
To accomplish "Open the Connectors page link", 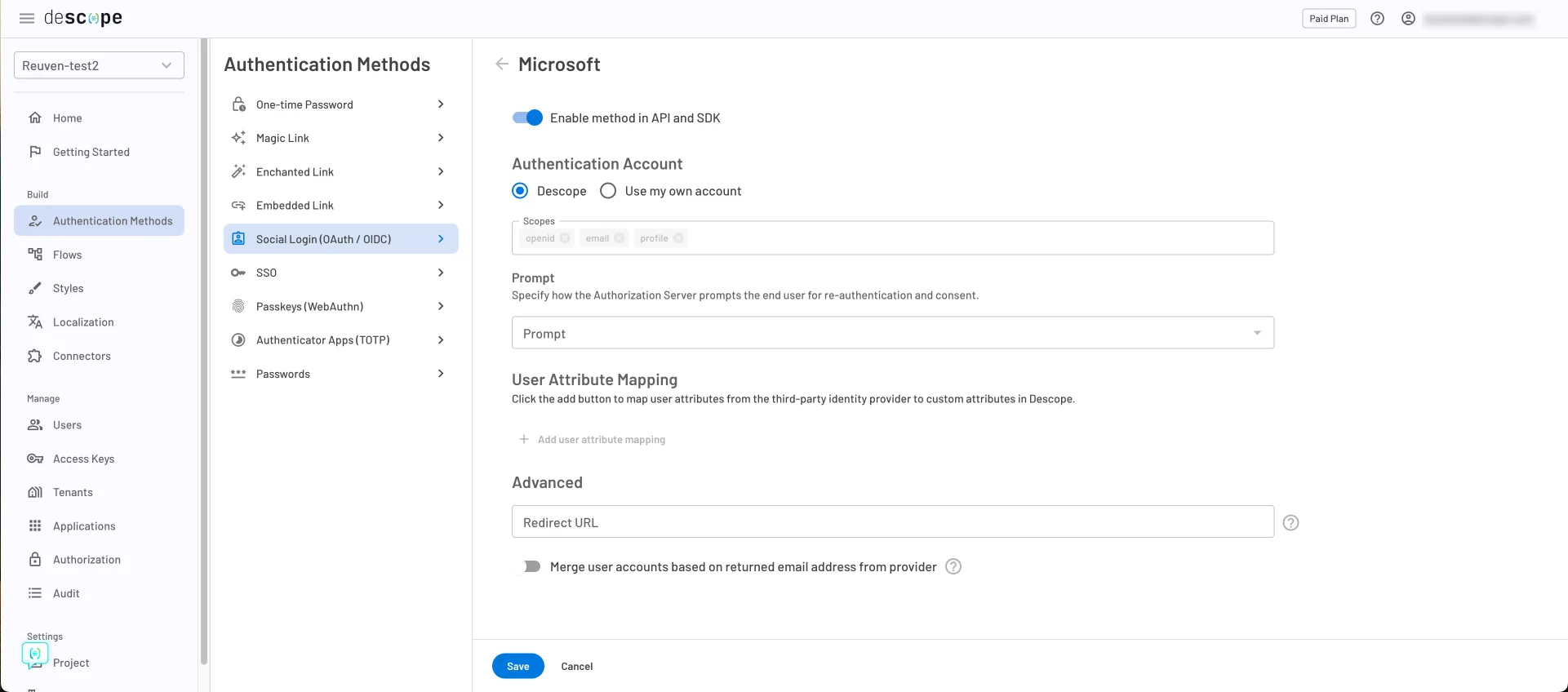I will pyautogui.click(x=82, y=356).
